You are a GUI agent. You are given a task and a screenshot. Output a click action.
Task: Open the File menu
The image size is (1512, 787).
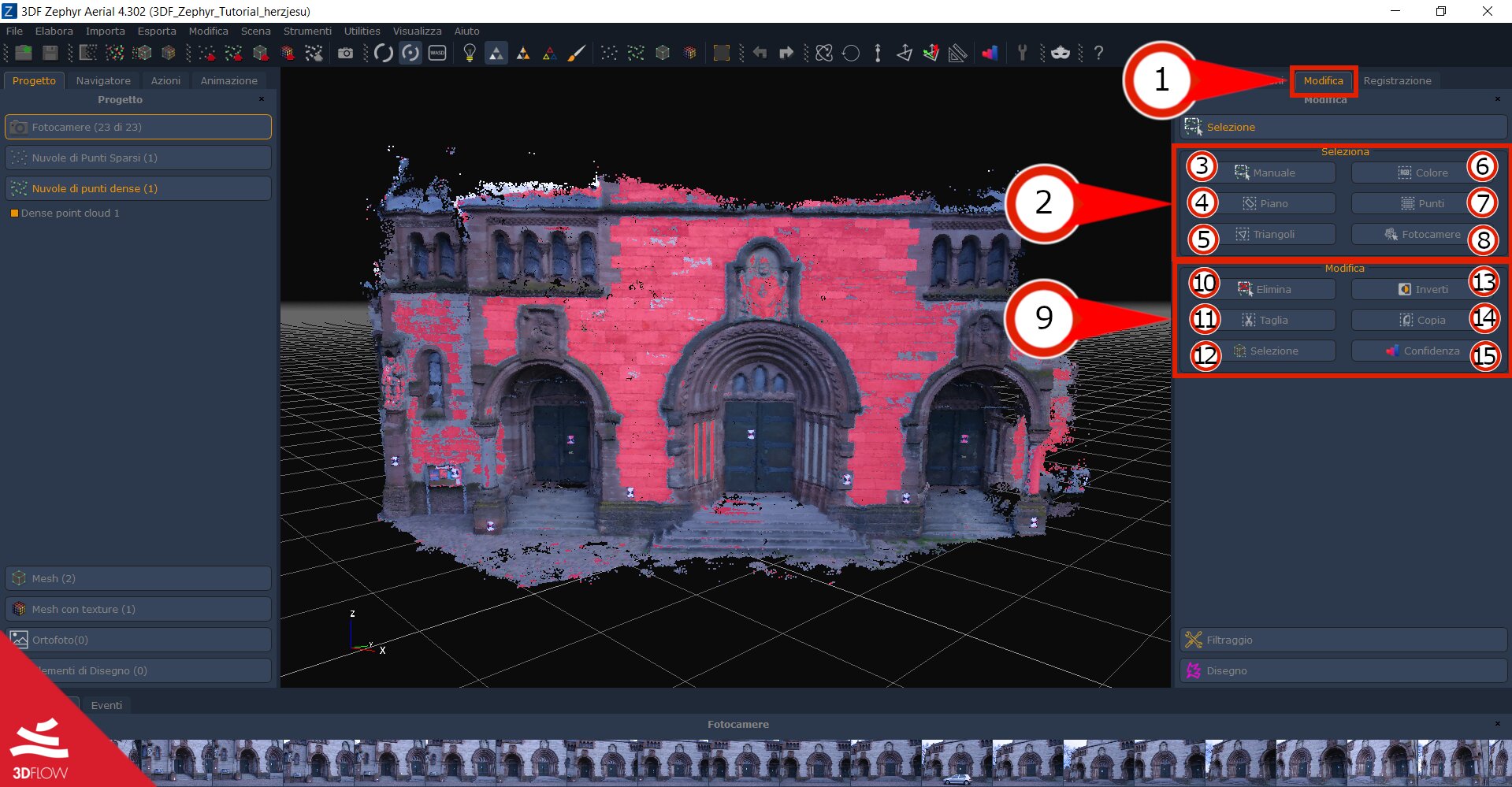point(14,31)
